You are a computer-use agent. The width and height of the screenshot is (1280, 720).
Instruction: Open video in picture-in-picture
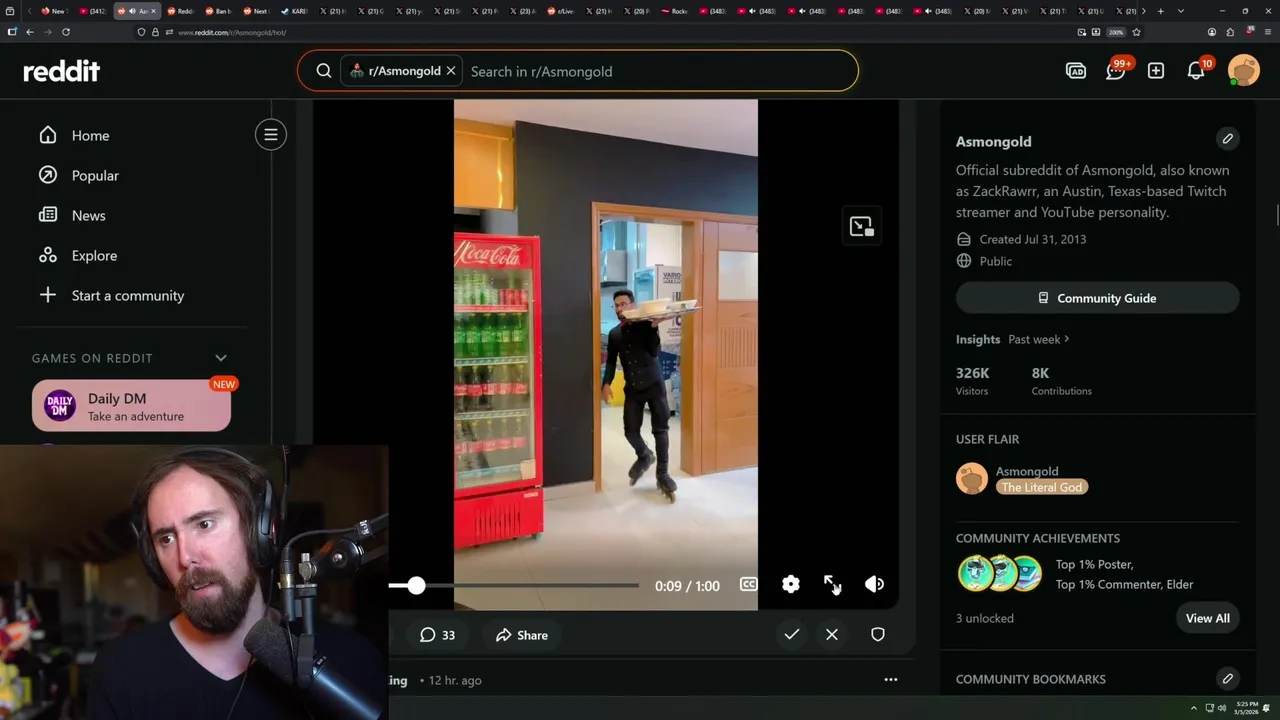pyautogui.click(x=861, y=227)
